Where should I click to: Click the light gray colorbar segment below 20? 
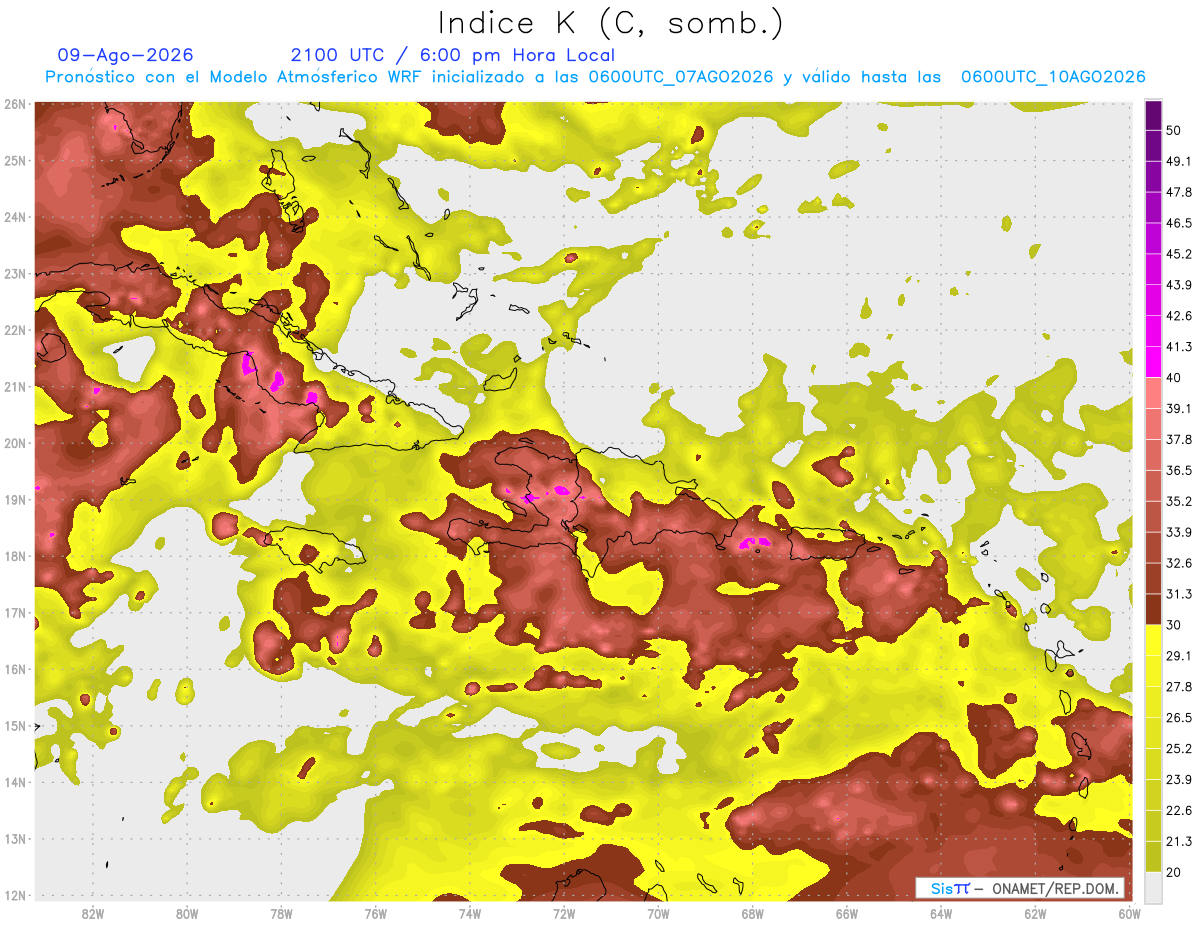(x=1153, y=886)
